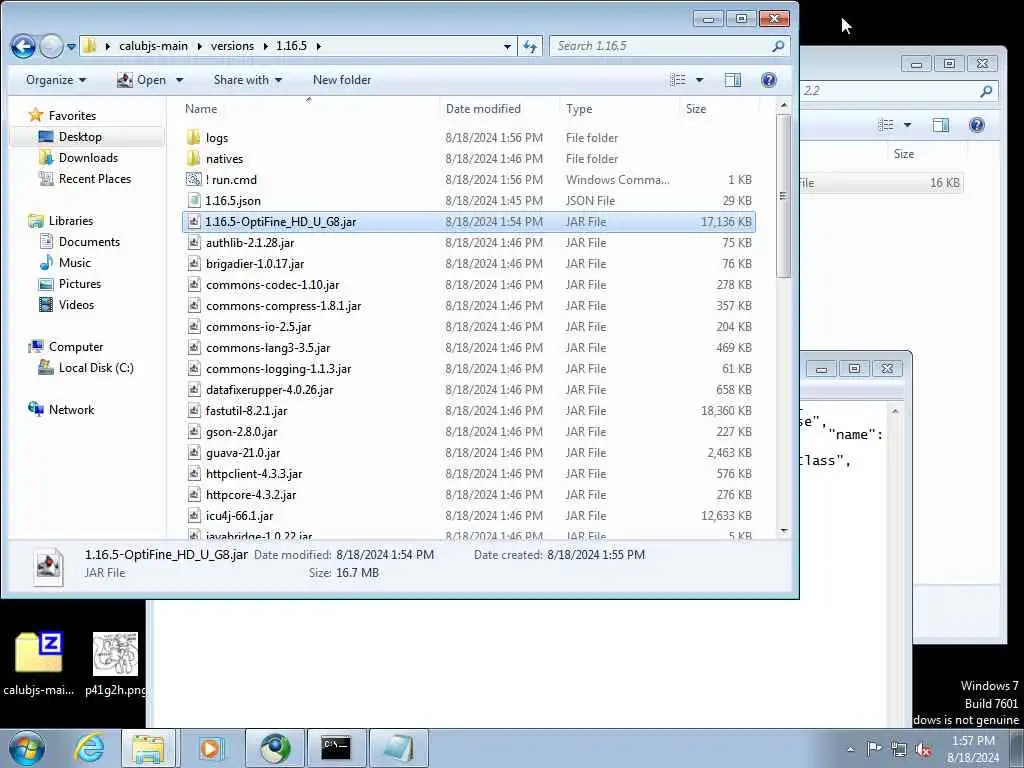Click the file list vertical scrollbar thumb
Viewport: 1024px width, 768px height.
click(784, 195)
